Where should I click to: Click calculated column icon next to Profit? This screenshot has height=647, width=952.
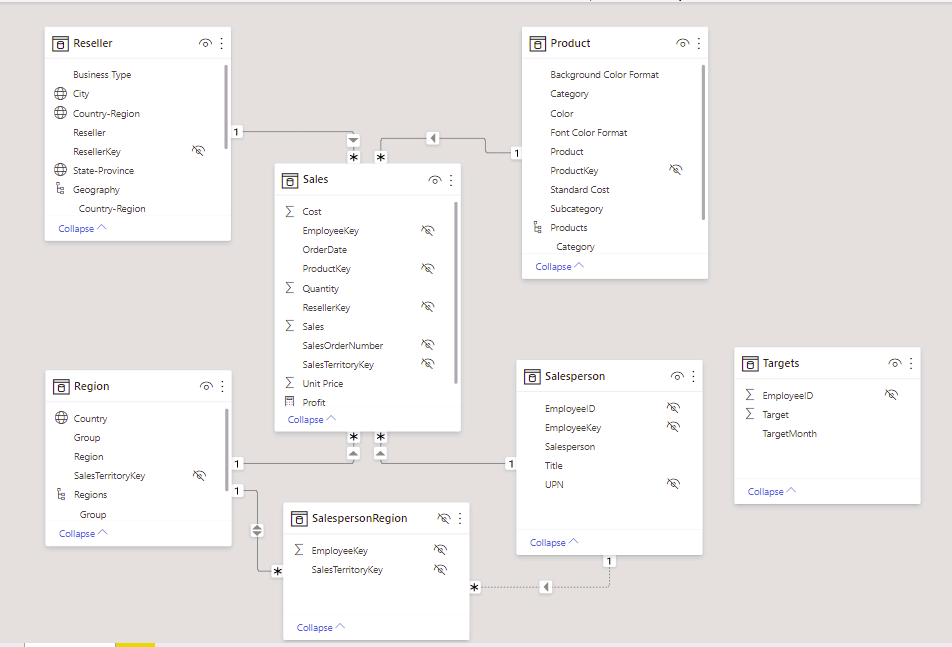[x=290, y=402]
